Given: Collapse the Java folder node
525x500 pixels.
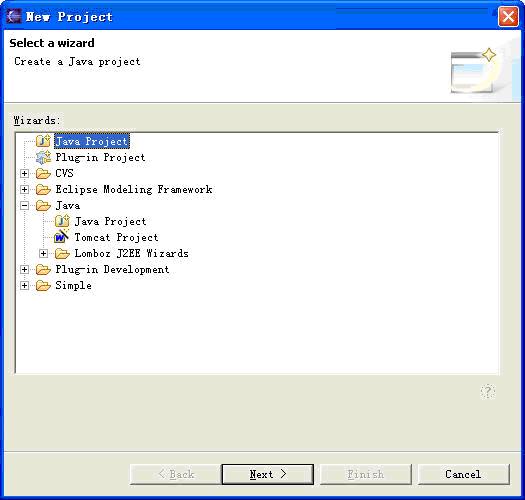Looking at the screenshot, I should pyautogui.click(x=24, y=205).
